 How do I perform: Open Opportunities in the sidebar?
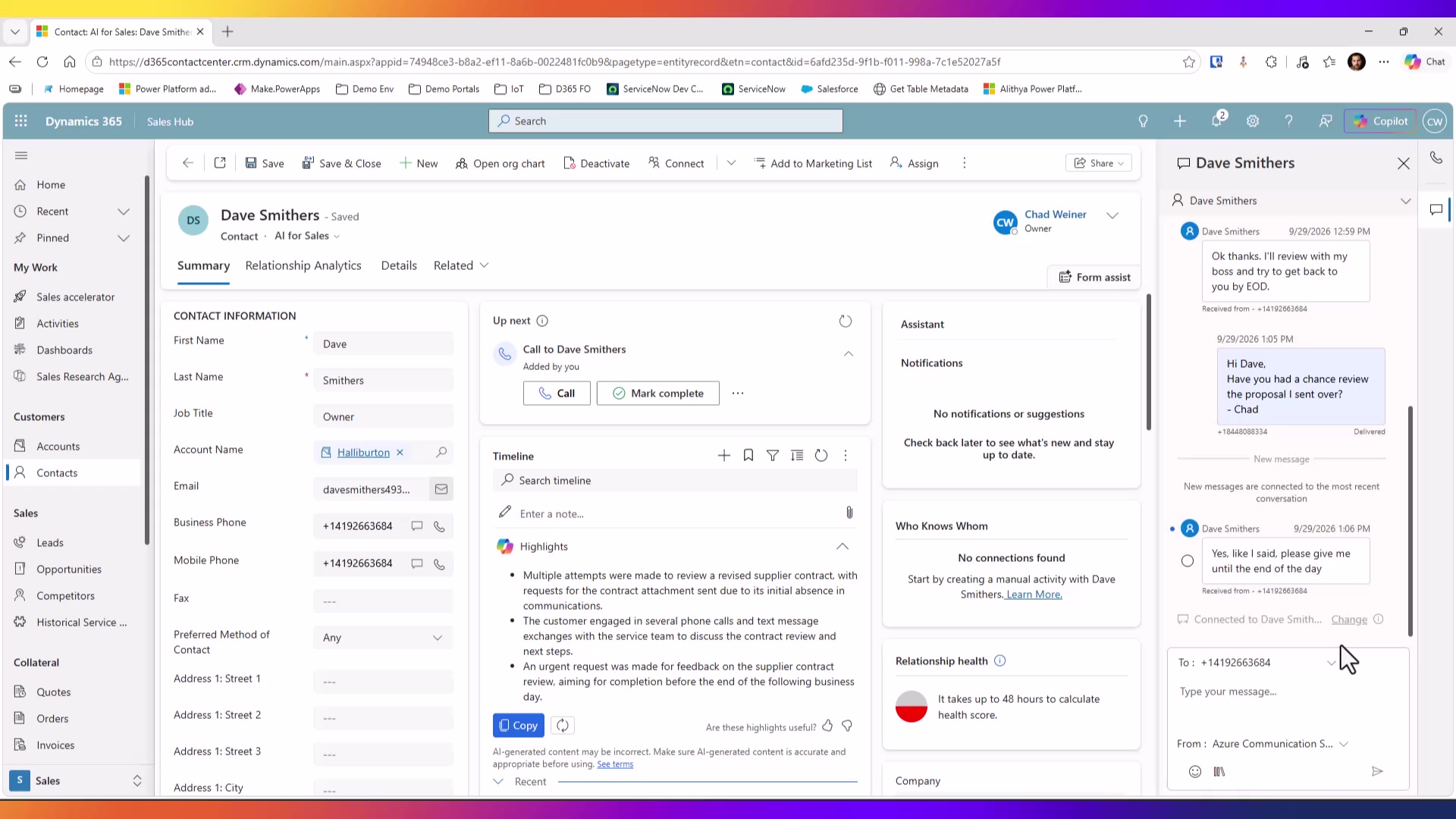coord(69,570)
